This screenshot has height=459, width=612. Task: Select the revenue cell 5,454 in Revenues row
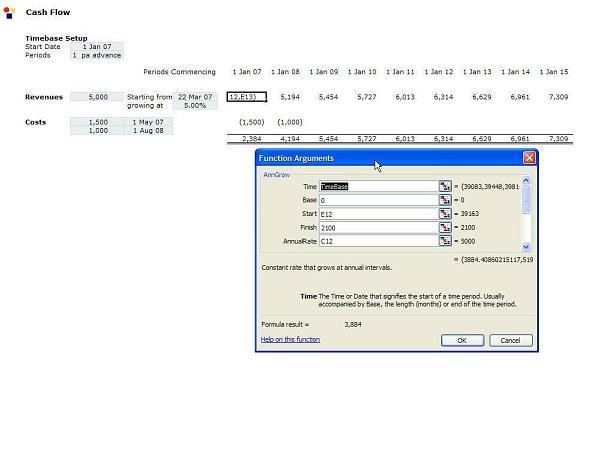[x=328, y=97]
